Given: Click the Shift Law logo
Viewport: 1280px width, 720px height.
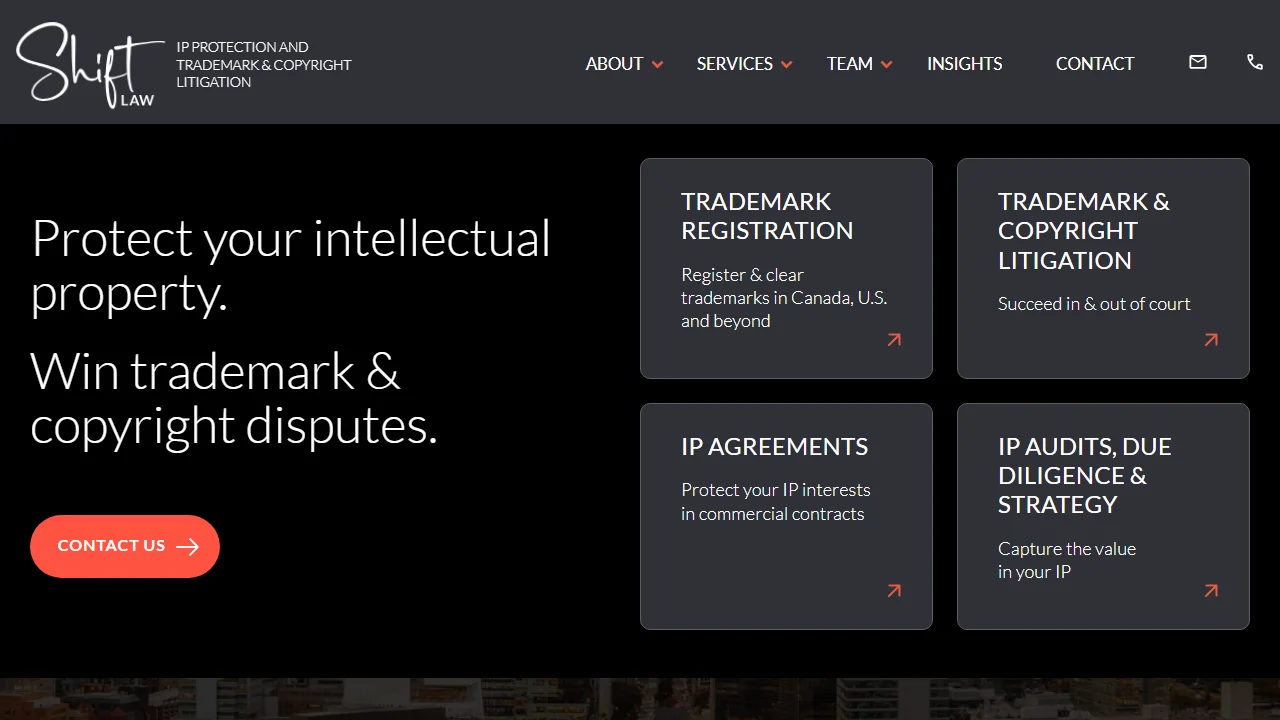Looking at the screenshot, I should [x=90, y=65].
